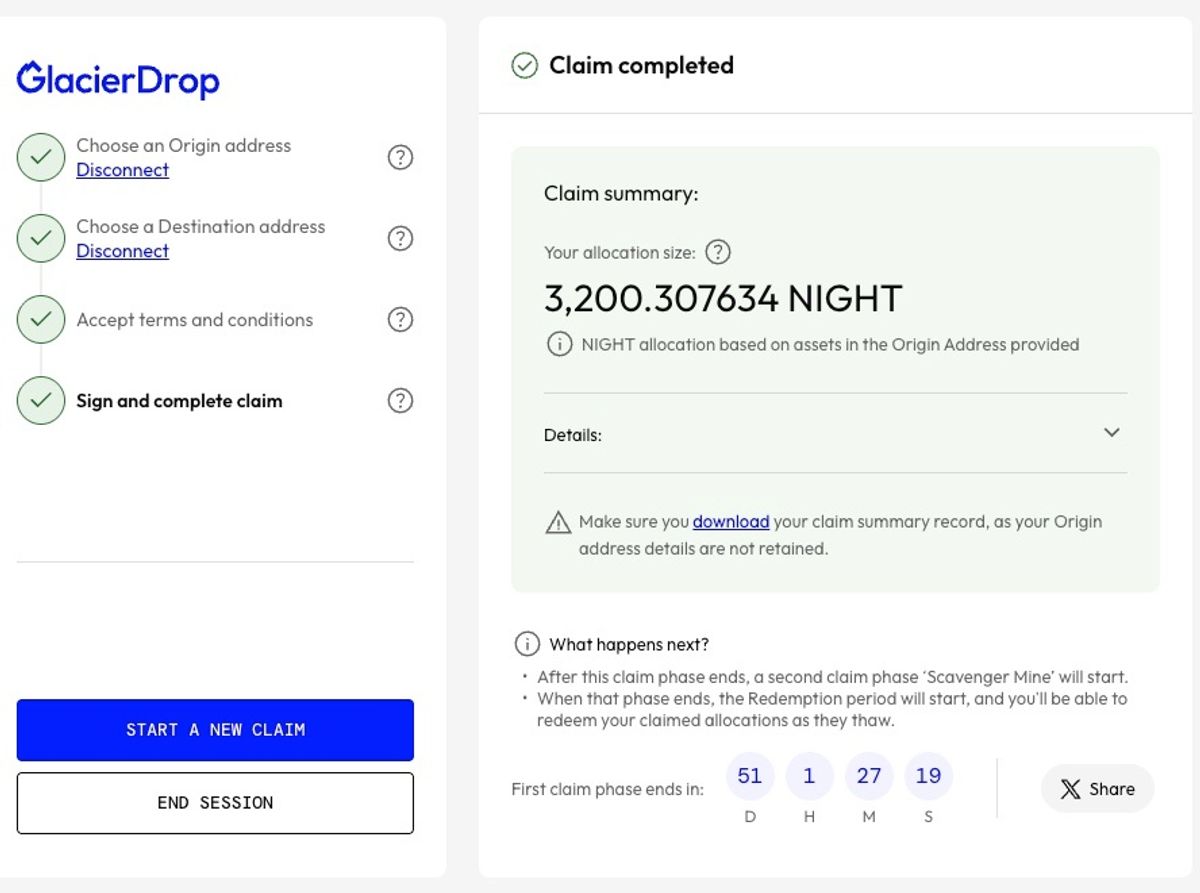Click the download claim summary link

pos(731,521)
